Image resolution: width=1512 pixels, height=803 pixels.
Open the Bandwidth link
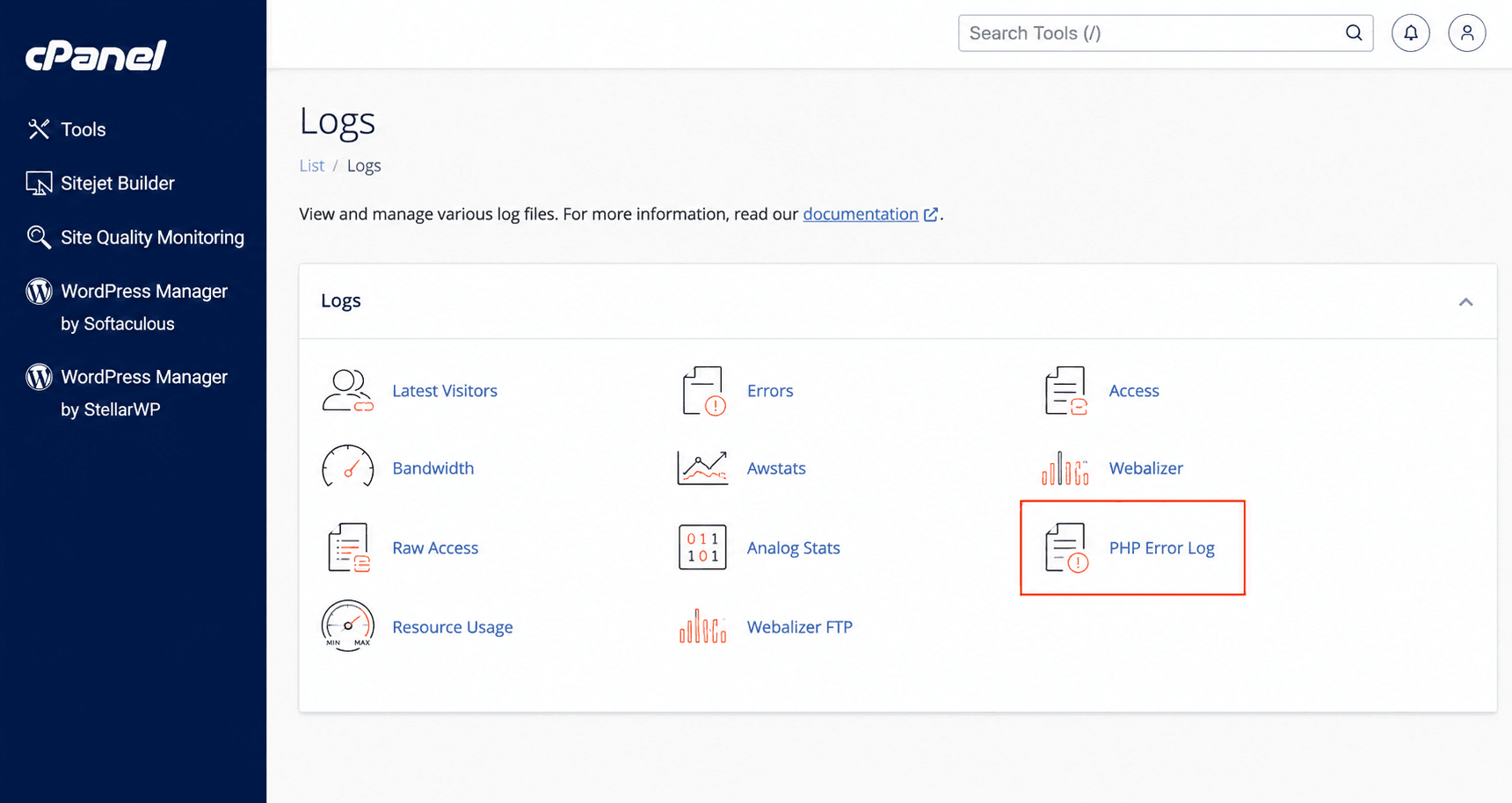[x=433, y=468]
